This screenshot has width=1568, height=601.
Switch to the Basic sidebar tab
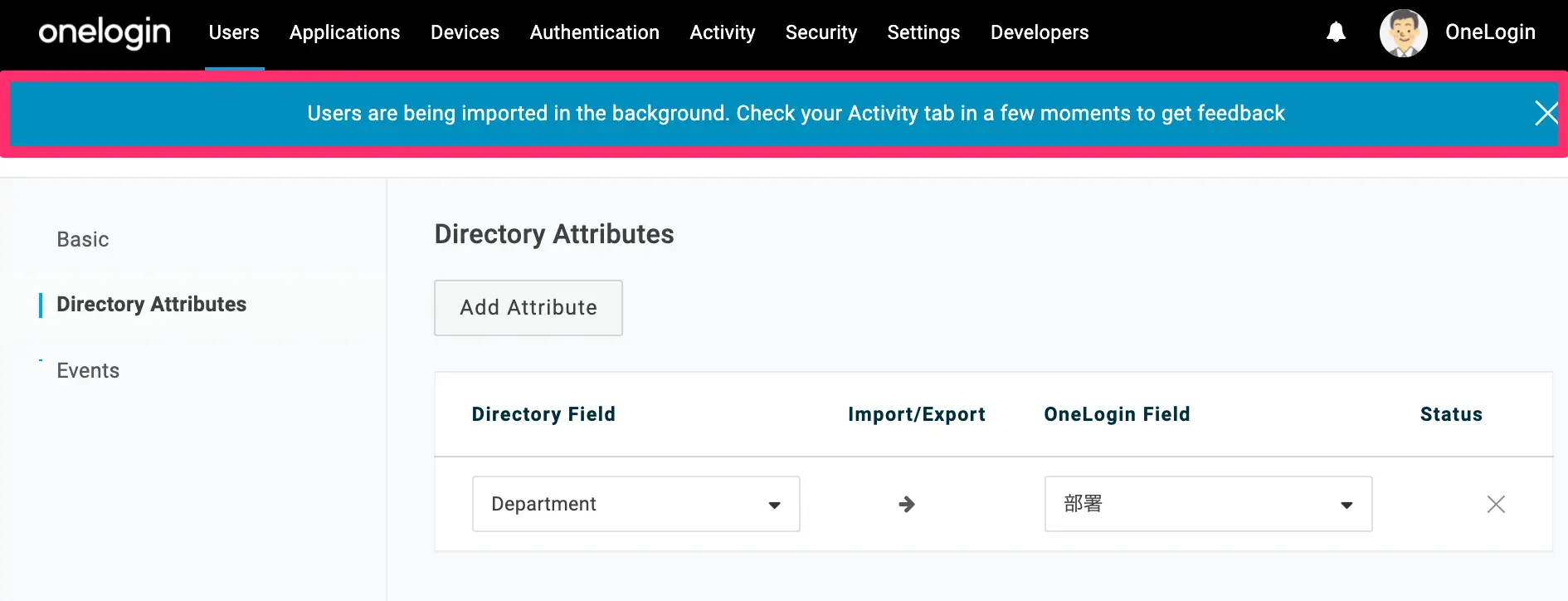pos(83,239)
